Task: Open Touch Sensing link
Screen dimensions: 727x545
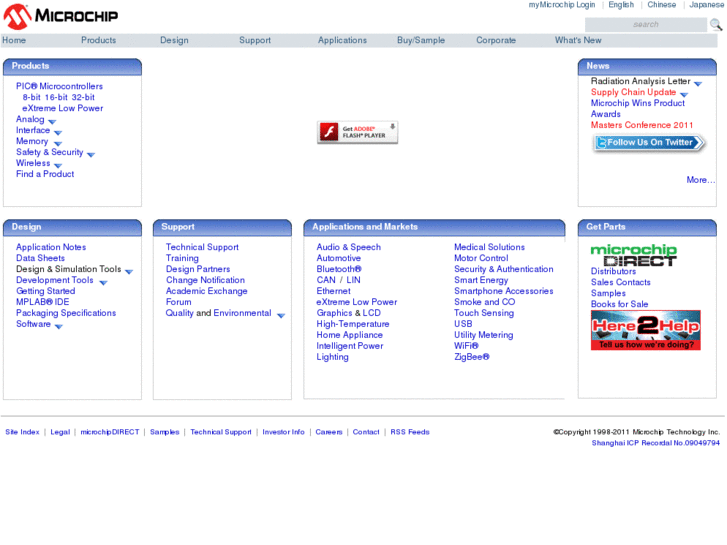Action: click(484, 313)
